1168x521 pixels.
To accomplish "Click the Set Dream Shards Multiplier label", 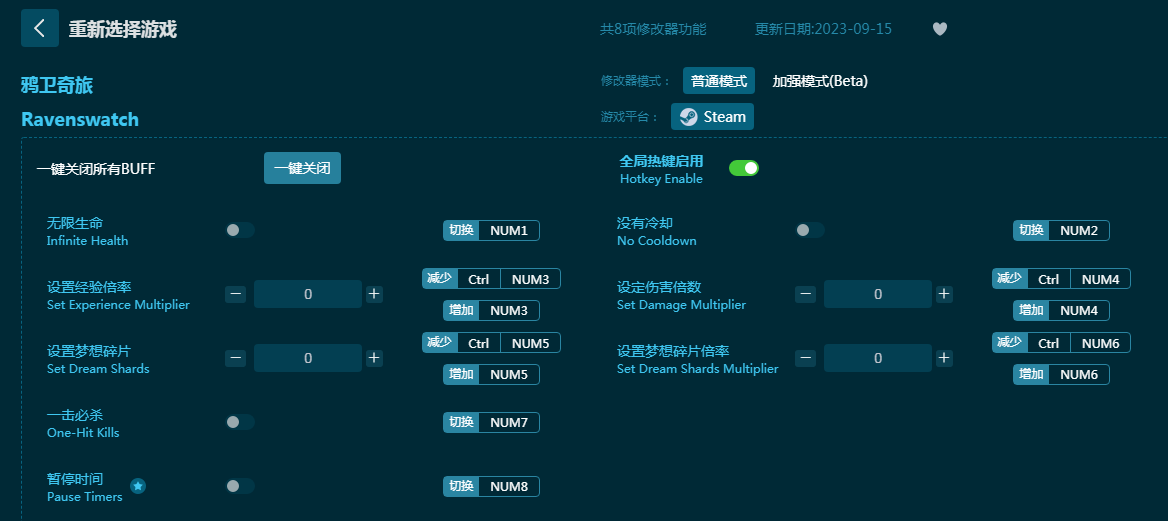I will point(697,369).
